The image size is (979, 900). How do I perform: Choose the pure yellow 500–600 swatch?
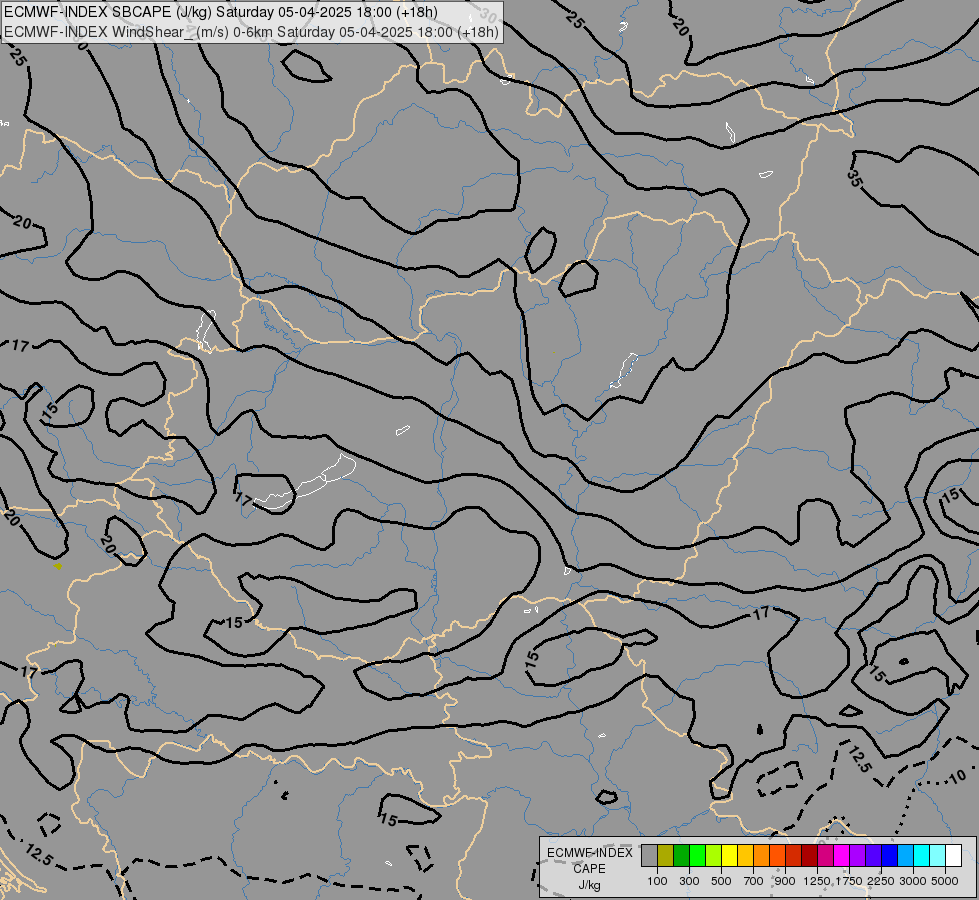point(729,855)
